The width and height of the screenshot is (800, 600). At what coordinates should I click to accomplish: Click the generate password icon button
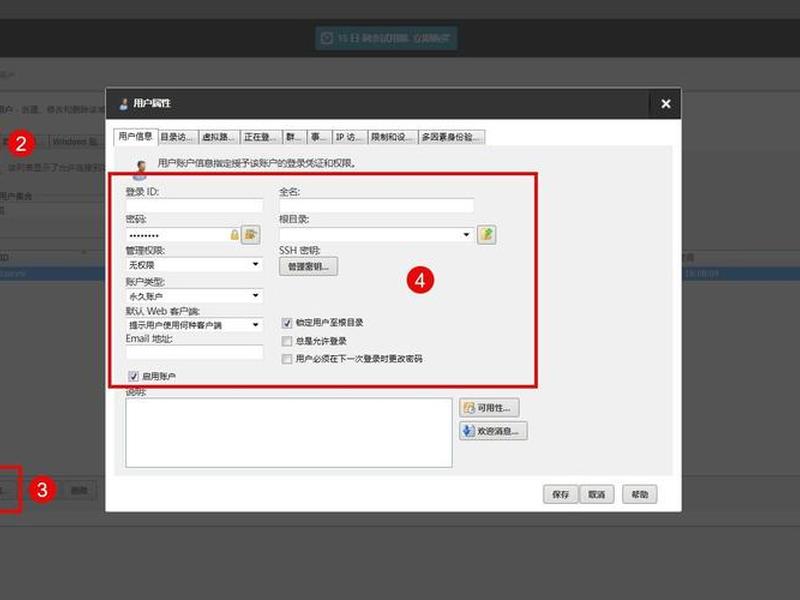pos(251,235)
